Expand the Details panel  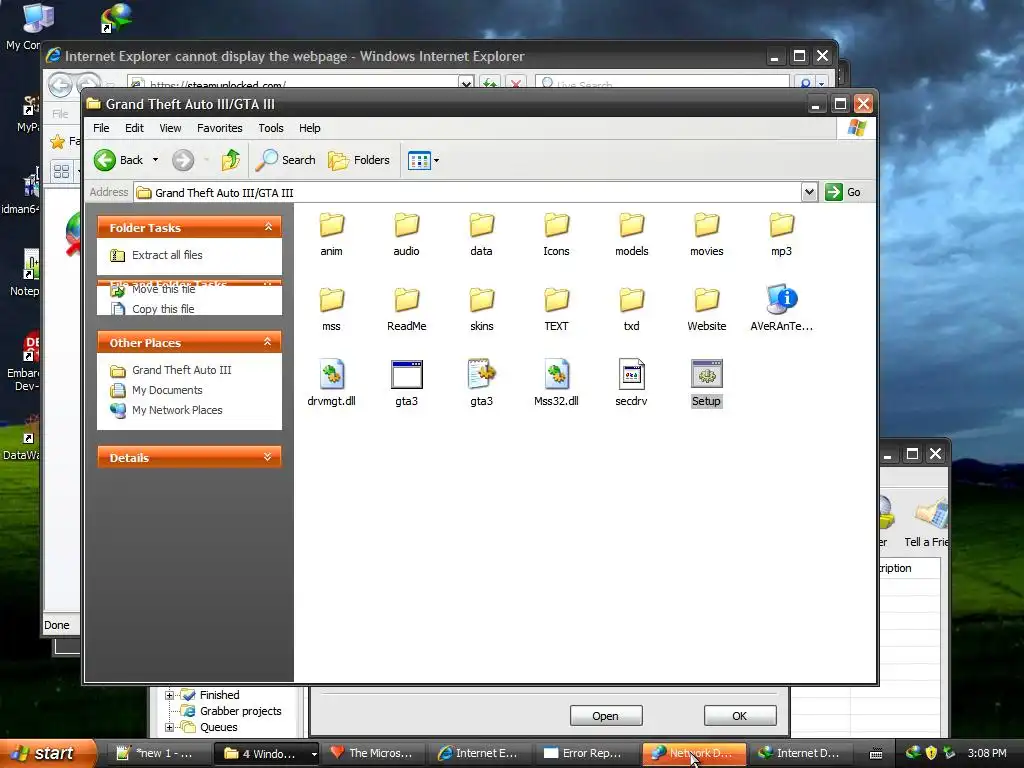(268, 457)
